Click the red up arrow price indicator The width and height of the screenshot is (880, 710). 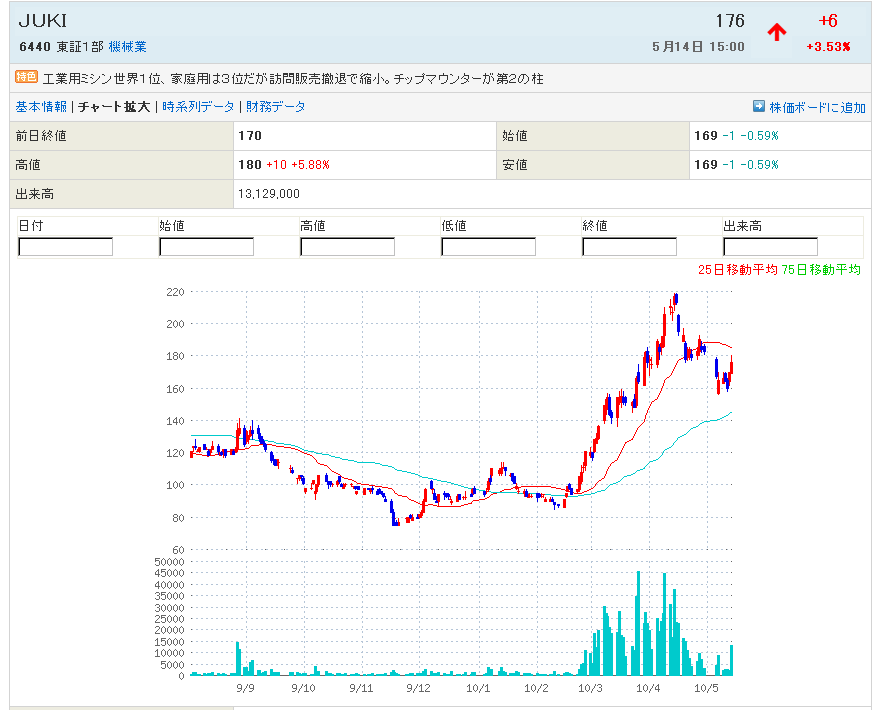777,31
